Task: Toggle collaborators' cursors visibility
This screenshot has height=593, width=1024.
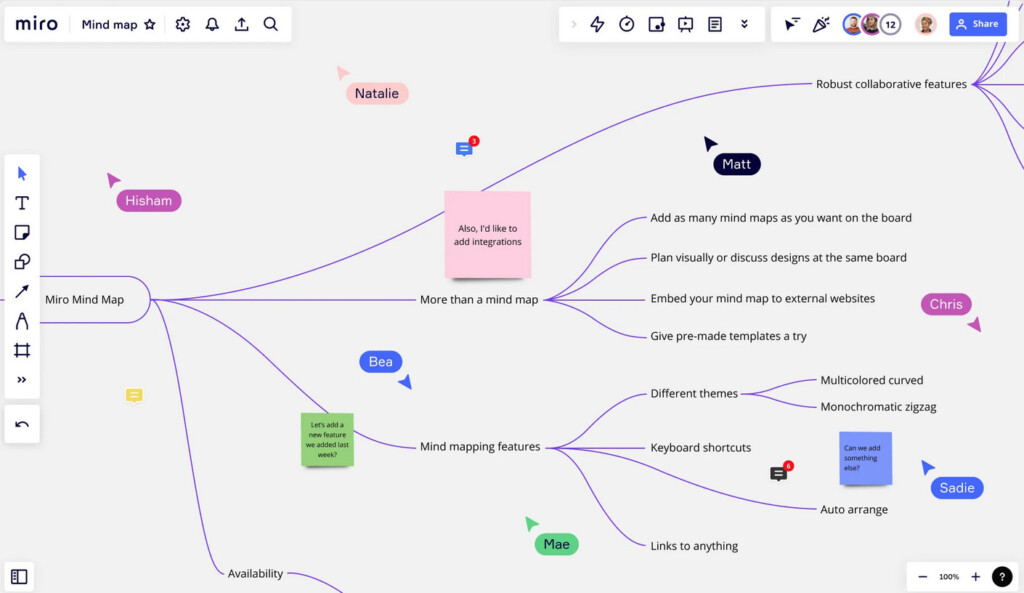Action: [x=792, y=24]
